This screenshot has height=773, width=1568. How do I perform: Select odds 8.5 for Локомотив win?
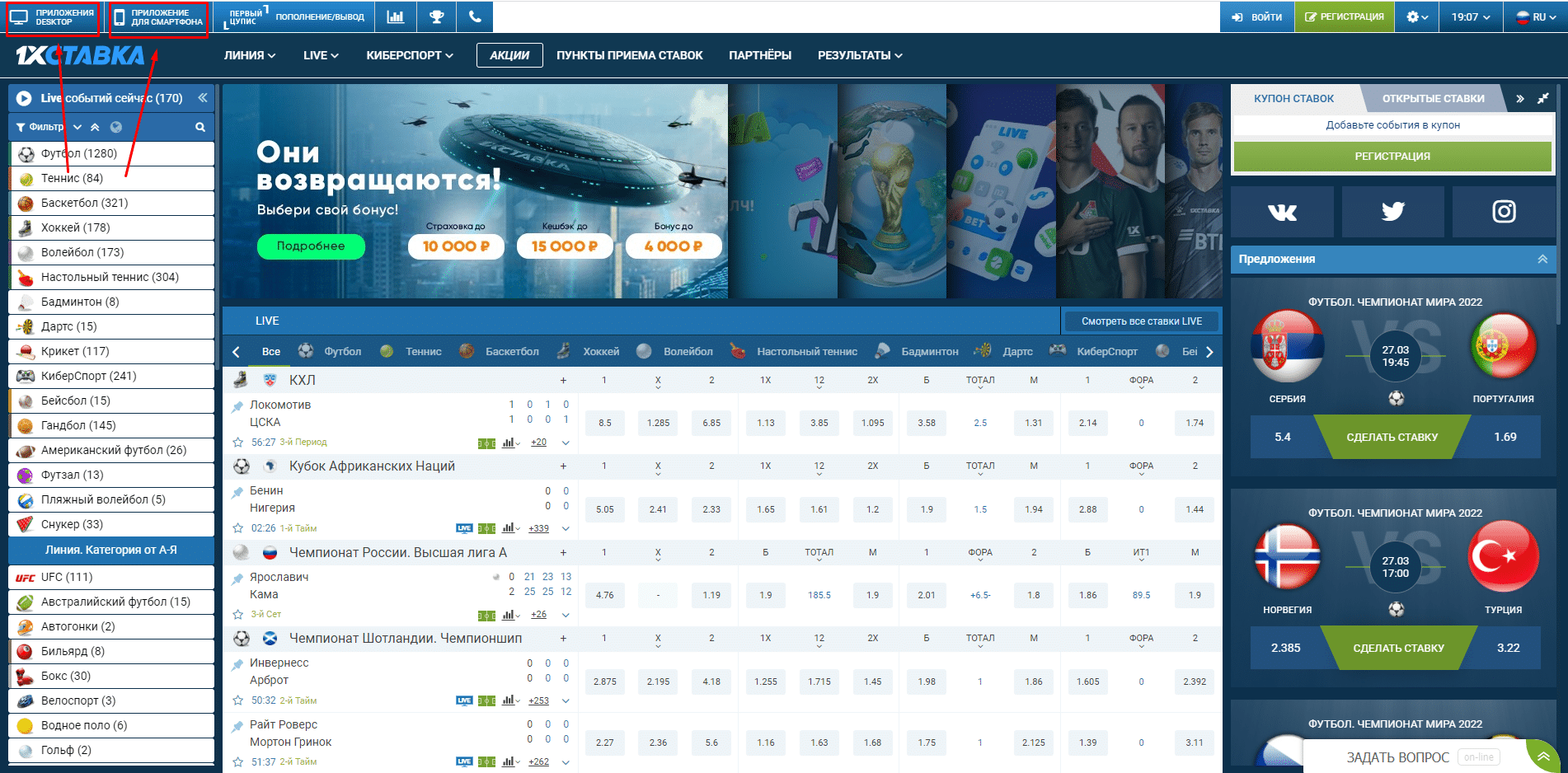point(605,423)
